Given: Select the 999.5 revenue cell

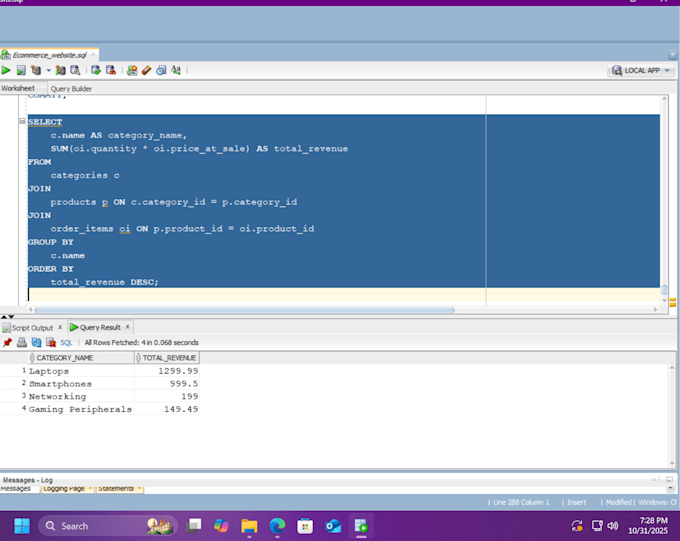Looking at the screenshot, I should (x=167, y=384).
